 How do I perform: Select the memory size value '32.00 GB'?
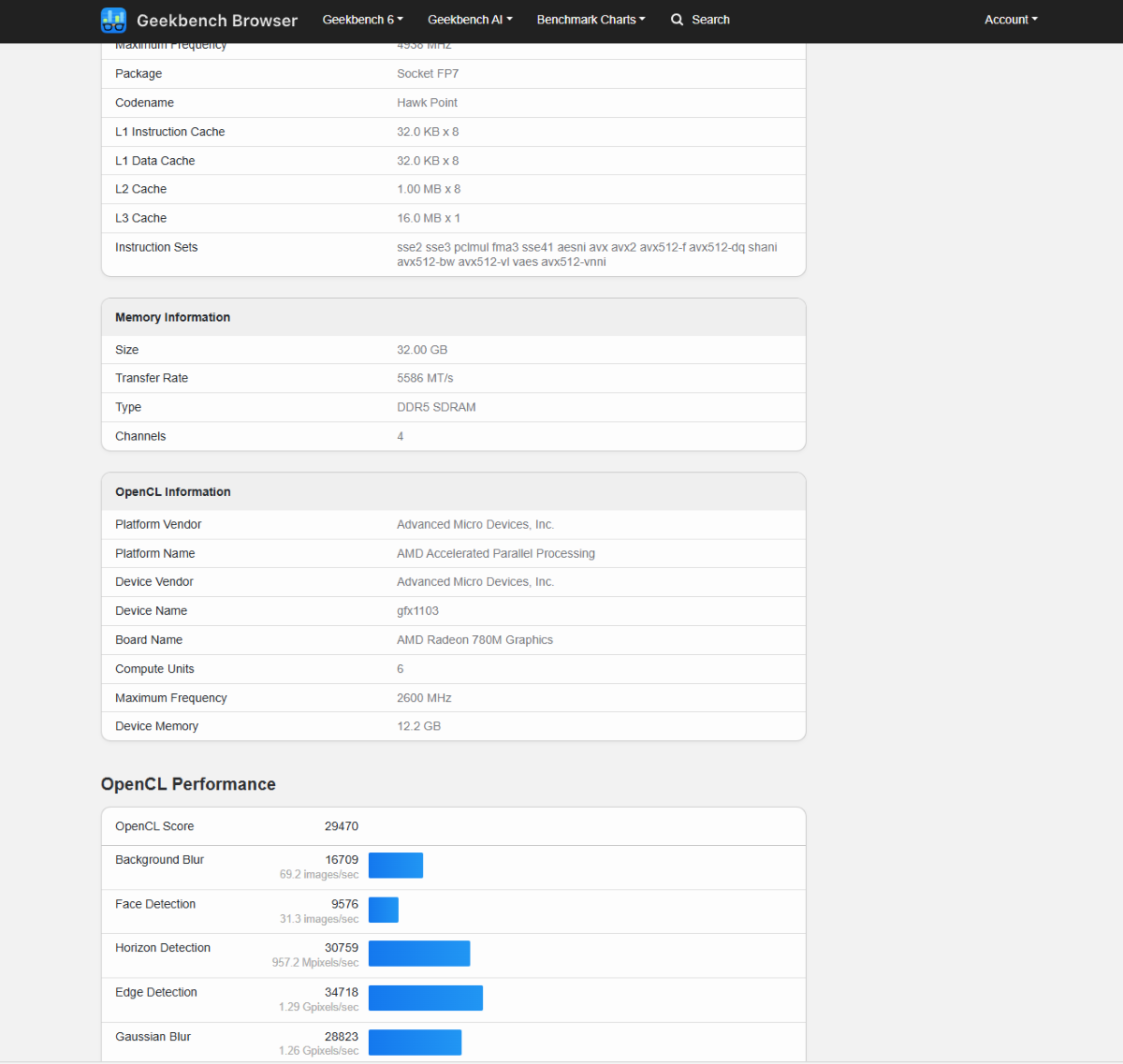click(422, 350)
